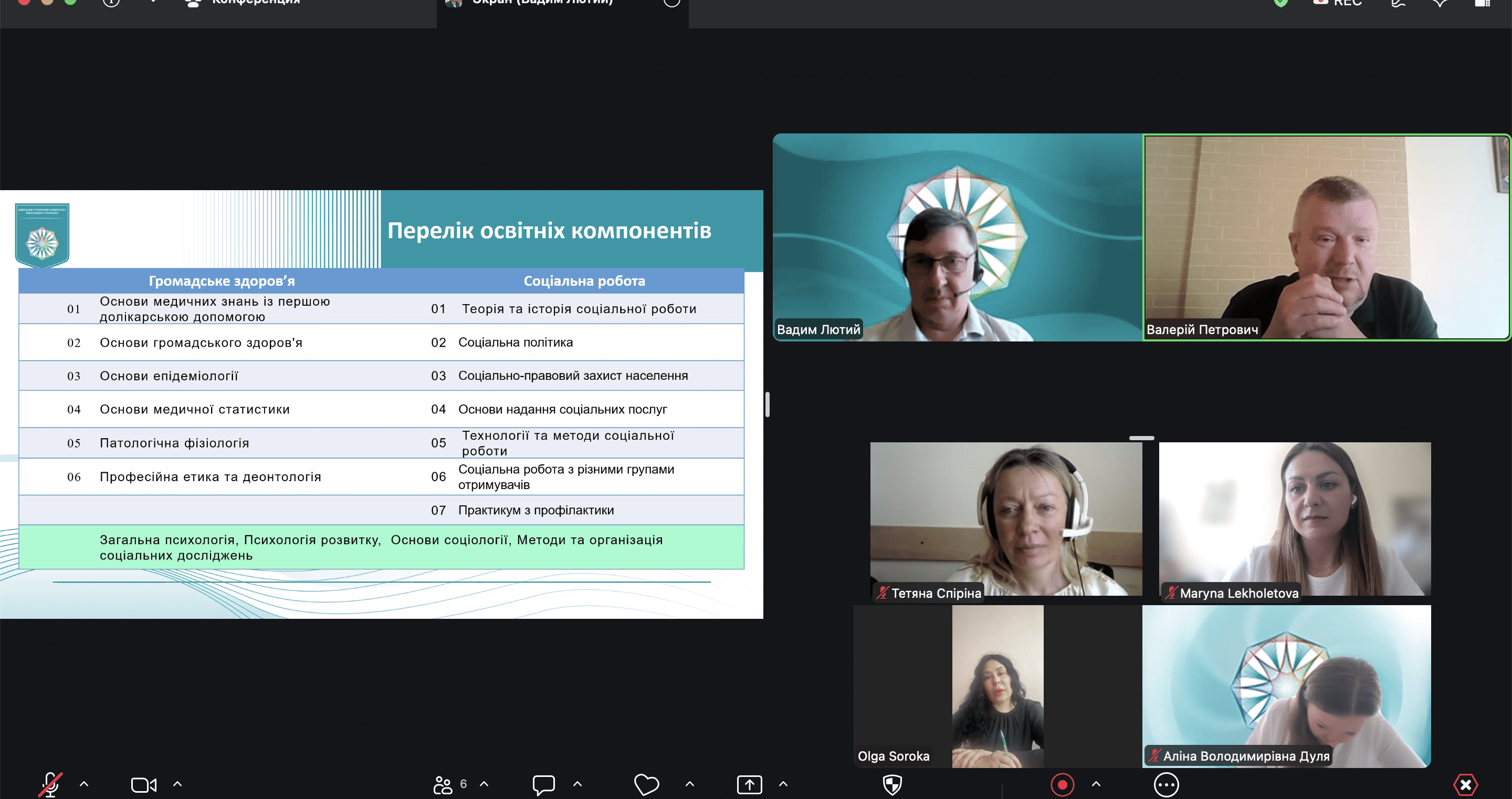Click the slider between shared screen and gallery
The height and width of the screenshot is (799, 1512).
tap(767, 404)
